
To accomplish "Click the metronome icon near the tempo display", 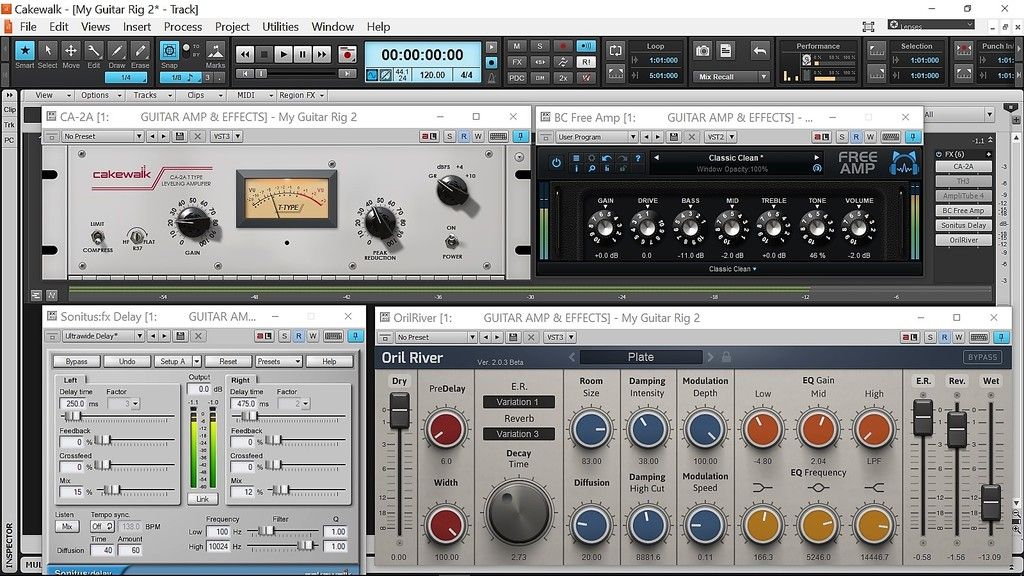I will 492,76.
